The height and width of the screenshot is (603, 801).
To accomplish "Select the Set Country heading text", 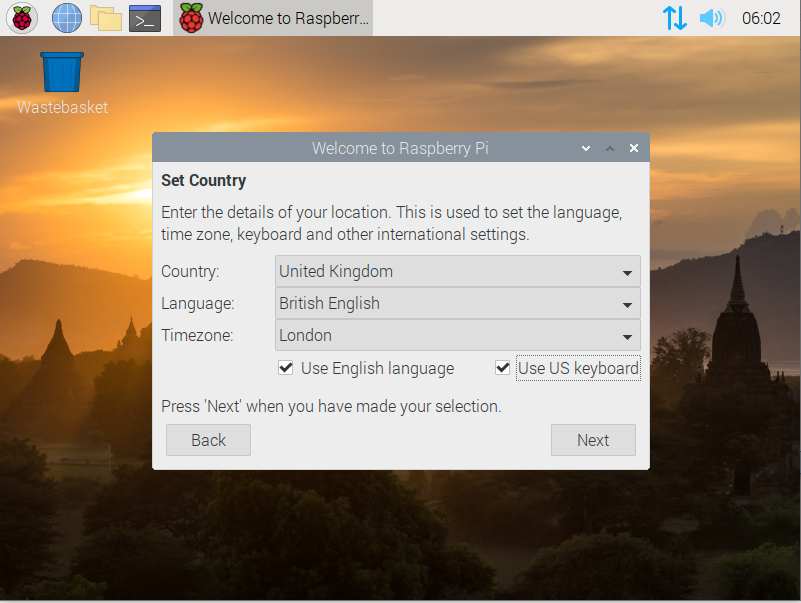I will pyautogui.click(x=204, y=180).
